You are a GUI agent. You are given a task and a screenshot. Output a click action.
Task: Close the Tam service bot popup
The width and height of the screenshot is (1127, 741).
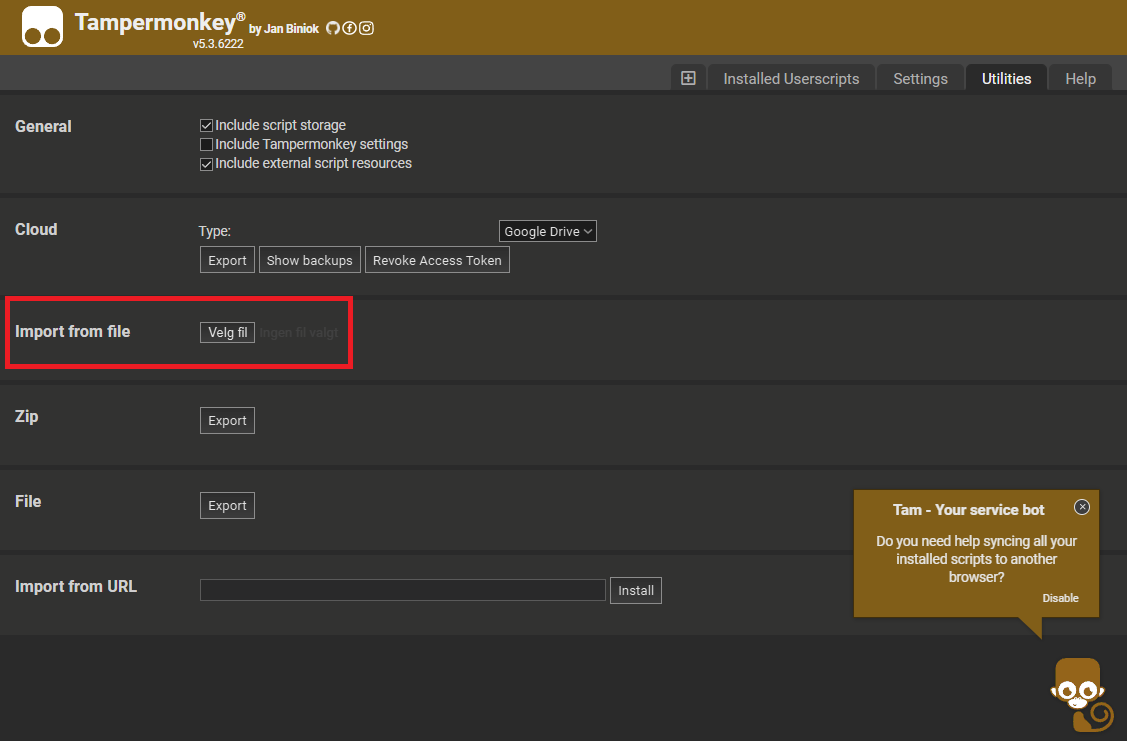click(1082, 507)
